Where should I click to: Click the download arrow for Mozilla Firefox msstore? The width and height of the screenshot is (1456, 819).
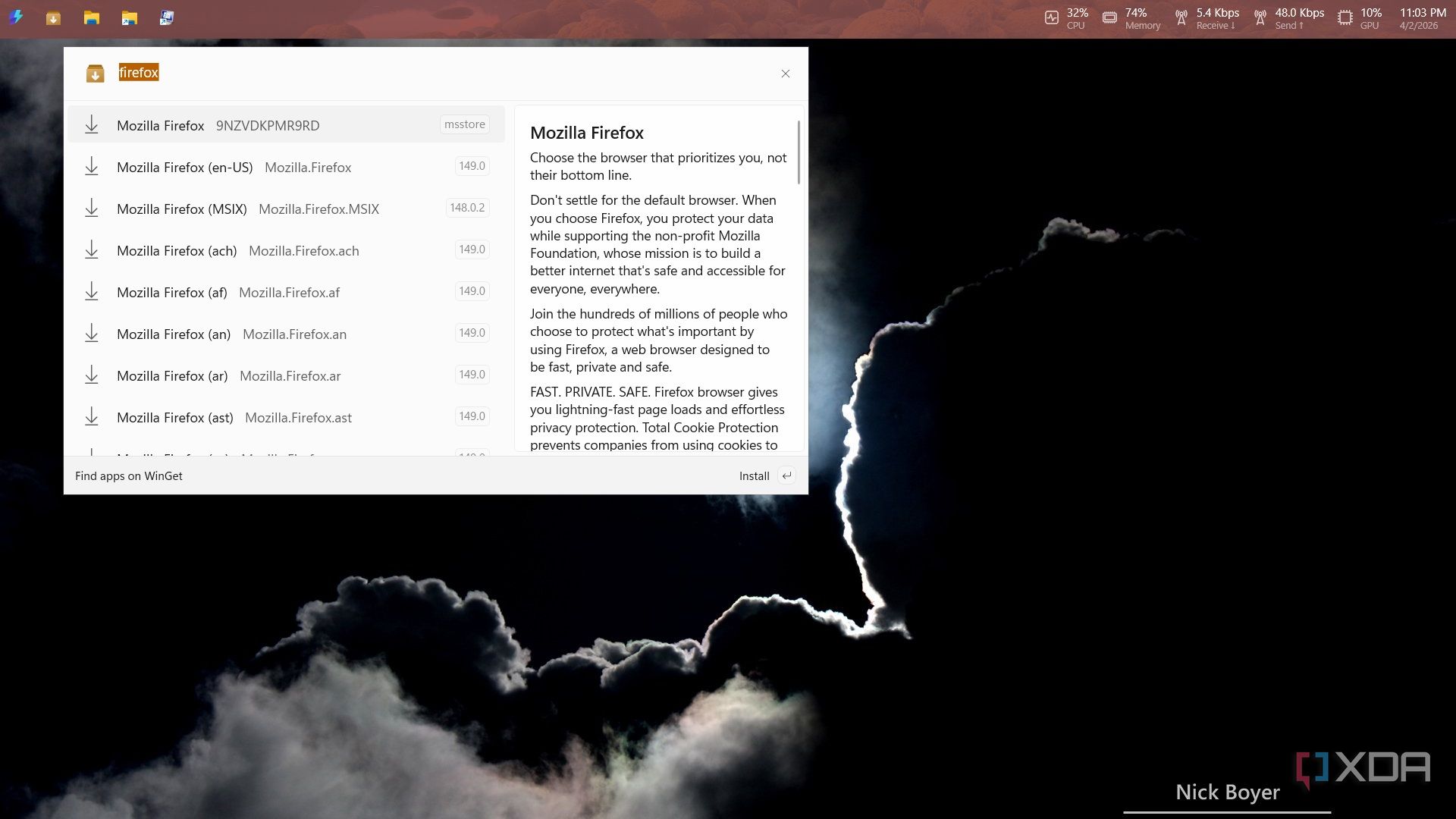coord(92,125)
